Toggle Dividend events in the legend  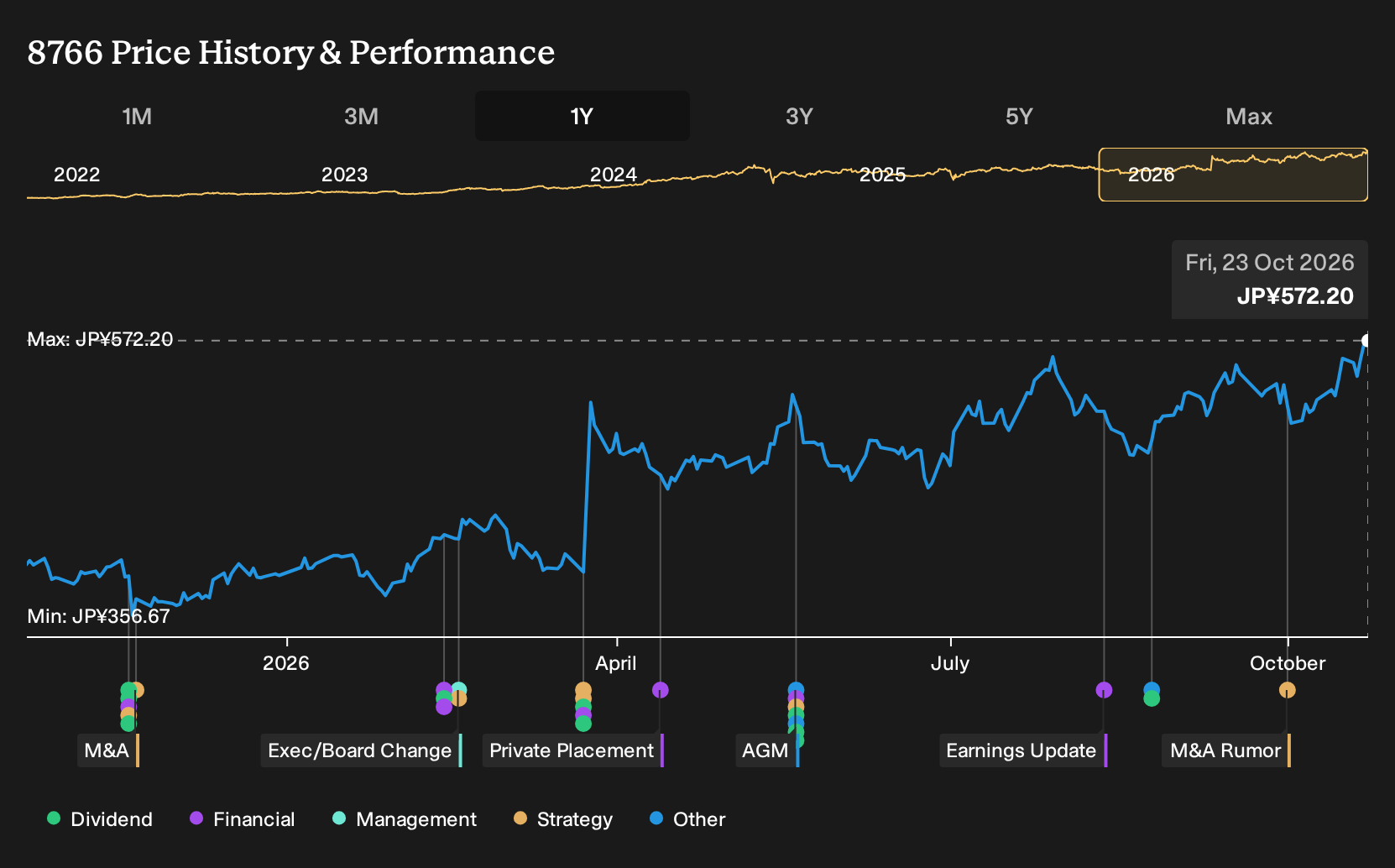point(100,819)
